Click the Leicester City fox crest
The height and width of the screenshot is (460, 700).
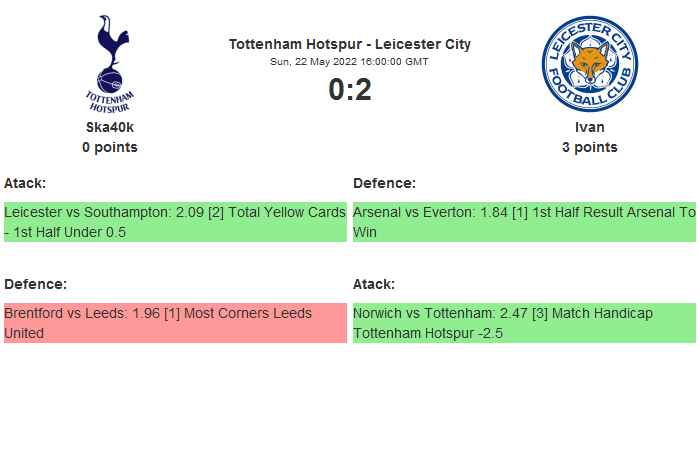point(589,63)
